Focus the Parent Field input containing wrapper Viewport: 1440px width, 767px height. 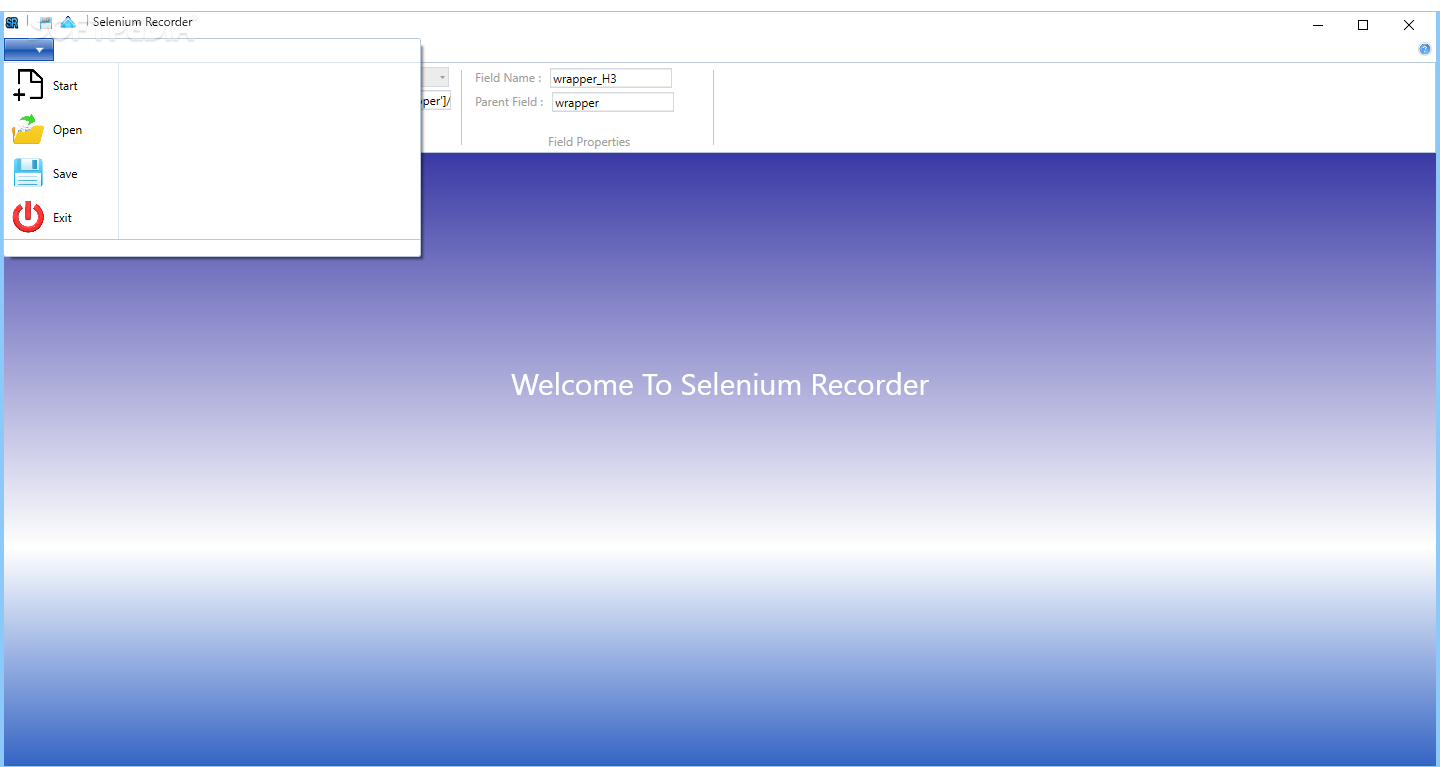(613, 102)
